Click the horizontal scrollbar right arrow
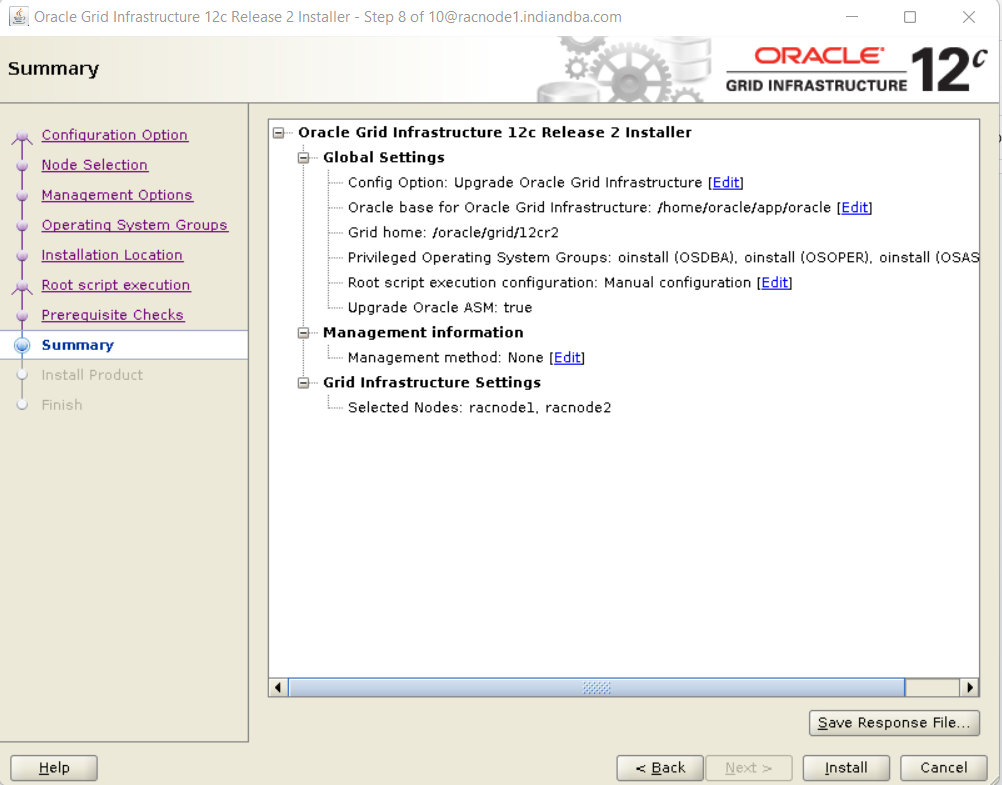Image resolution: width=1002 pixels, height=785 pixels. [970, 688]
